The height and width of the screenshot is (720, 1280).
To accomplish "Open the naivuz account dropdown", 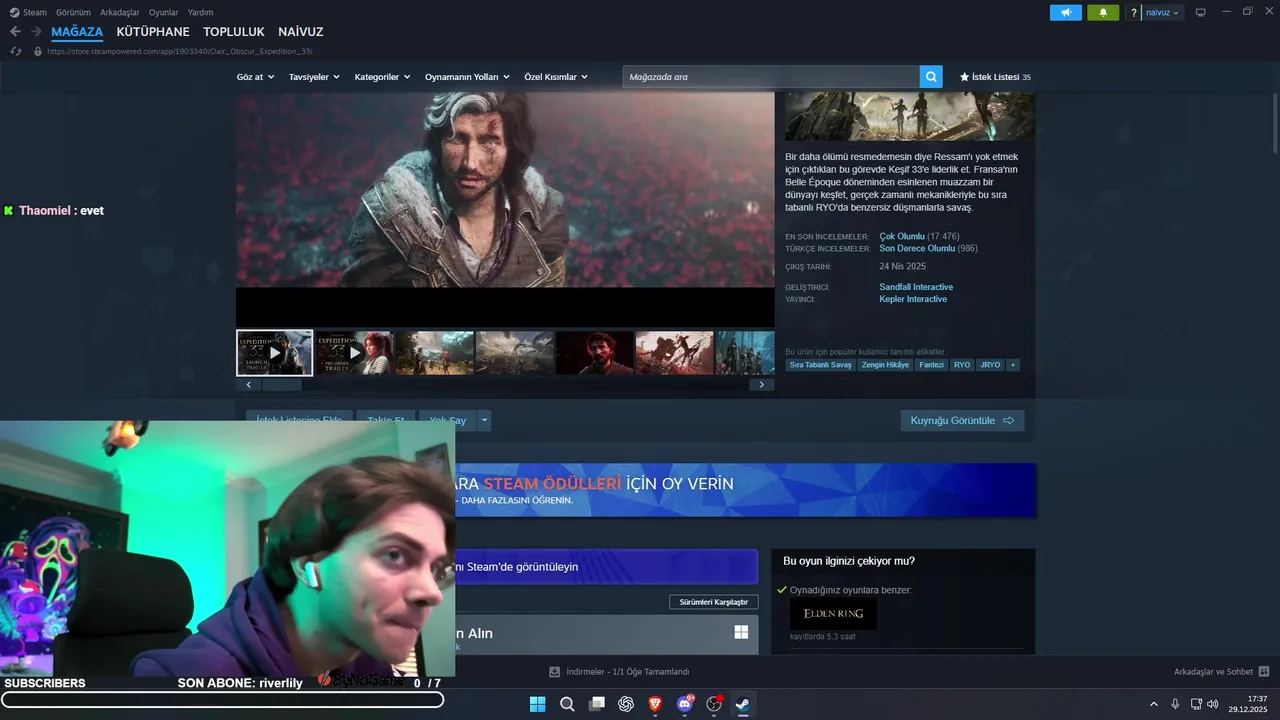I will pos(1162,13).
